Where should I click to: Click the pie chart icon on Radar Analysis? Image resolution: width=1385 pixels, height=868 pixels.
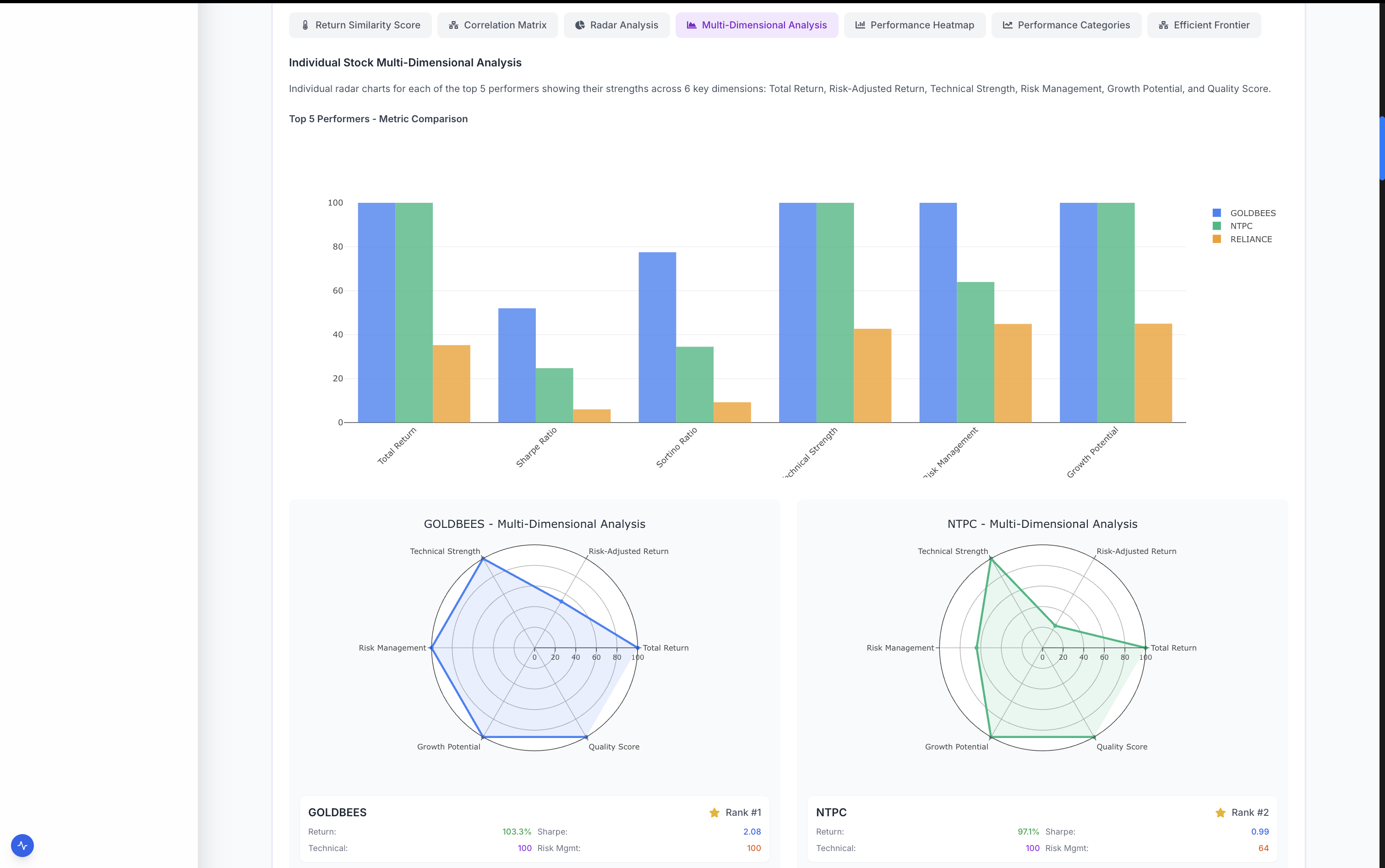tap(580, 25)
